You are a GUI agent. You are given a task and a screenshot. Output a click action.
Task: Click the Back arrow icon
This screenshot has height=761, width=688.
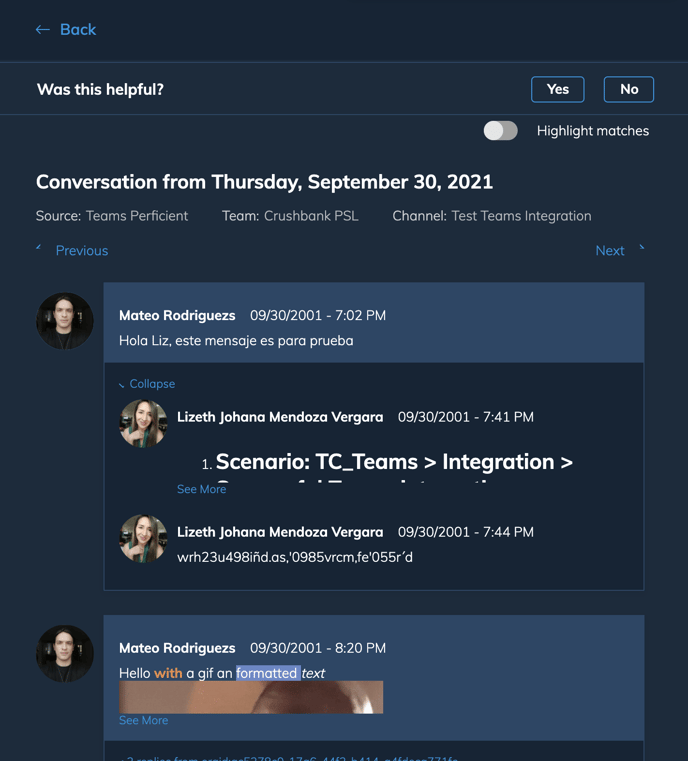tap(43, 30)
